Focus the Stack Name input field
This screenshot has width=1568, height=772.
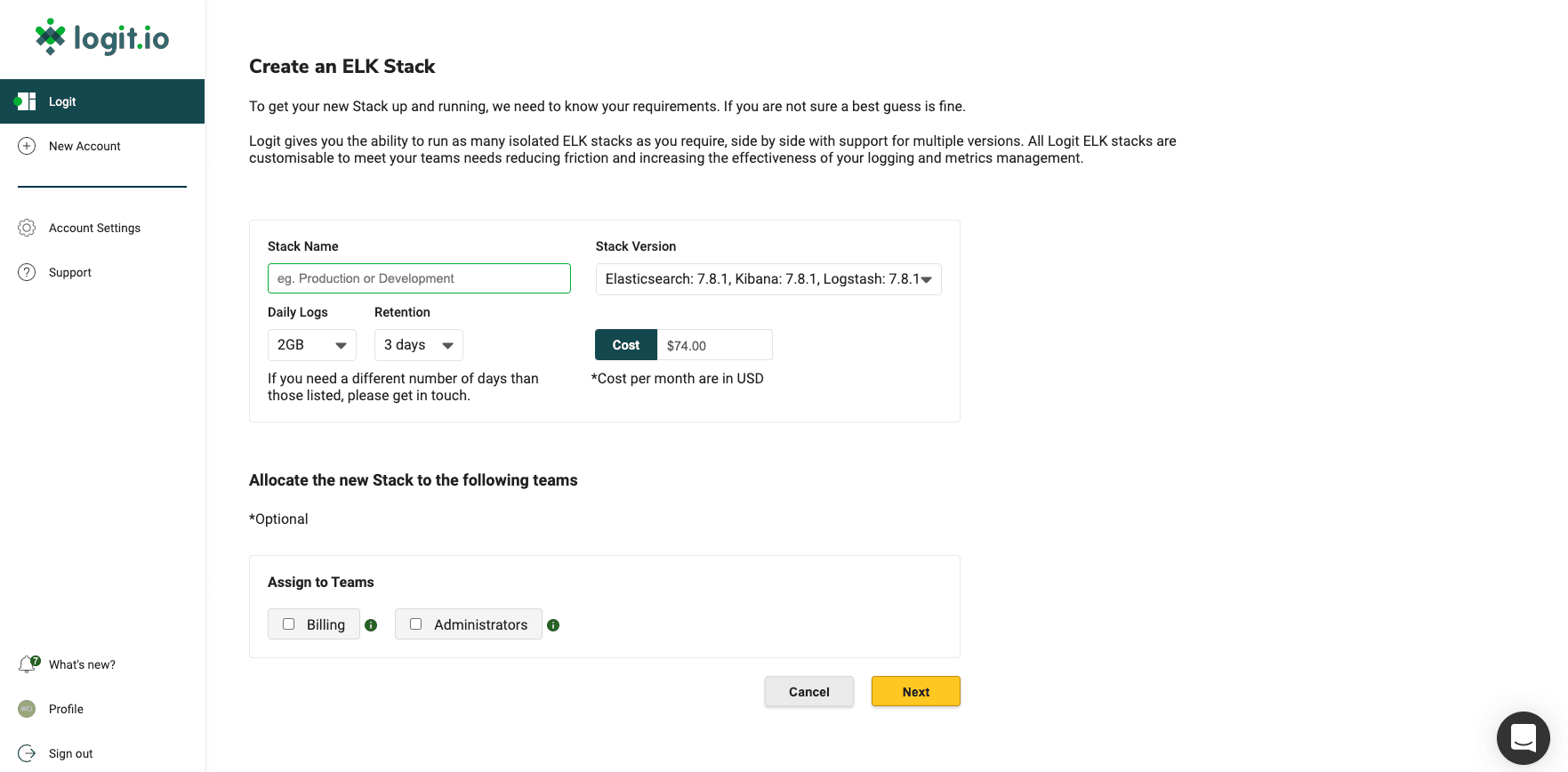[419, 278]
